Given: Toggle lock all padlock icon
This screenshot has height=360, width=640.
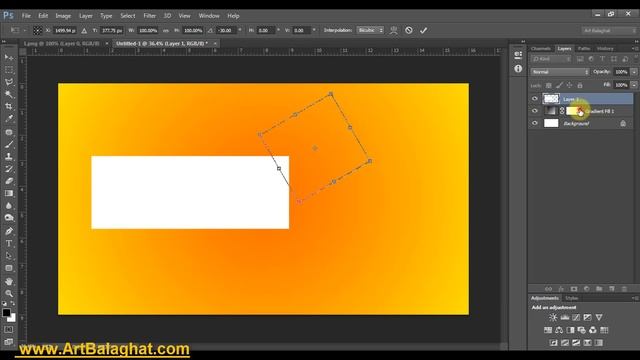Looking at the screenshot, I should tap(580, 85).
